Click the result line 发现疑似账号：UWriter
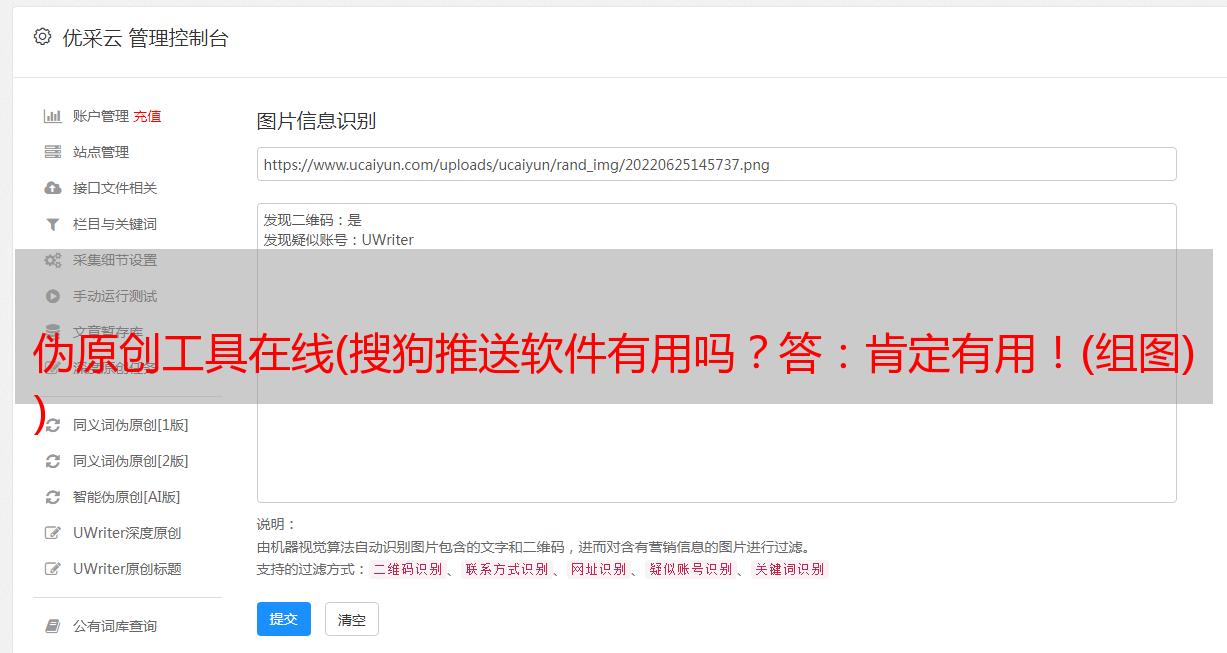 point(339,240)
